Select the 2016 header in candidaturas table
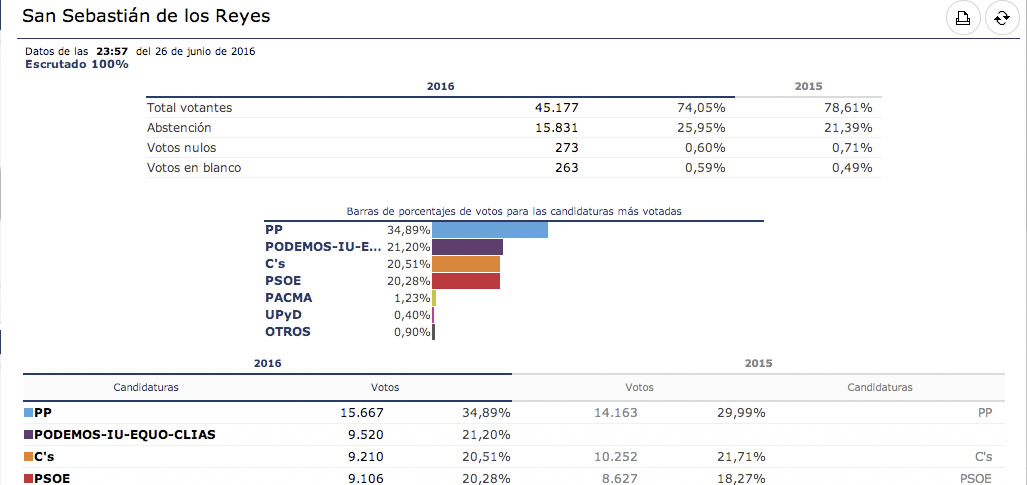Image resolution: width=1027 pixels, height=485 pixels. (x=268, y=364)
